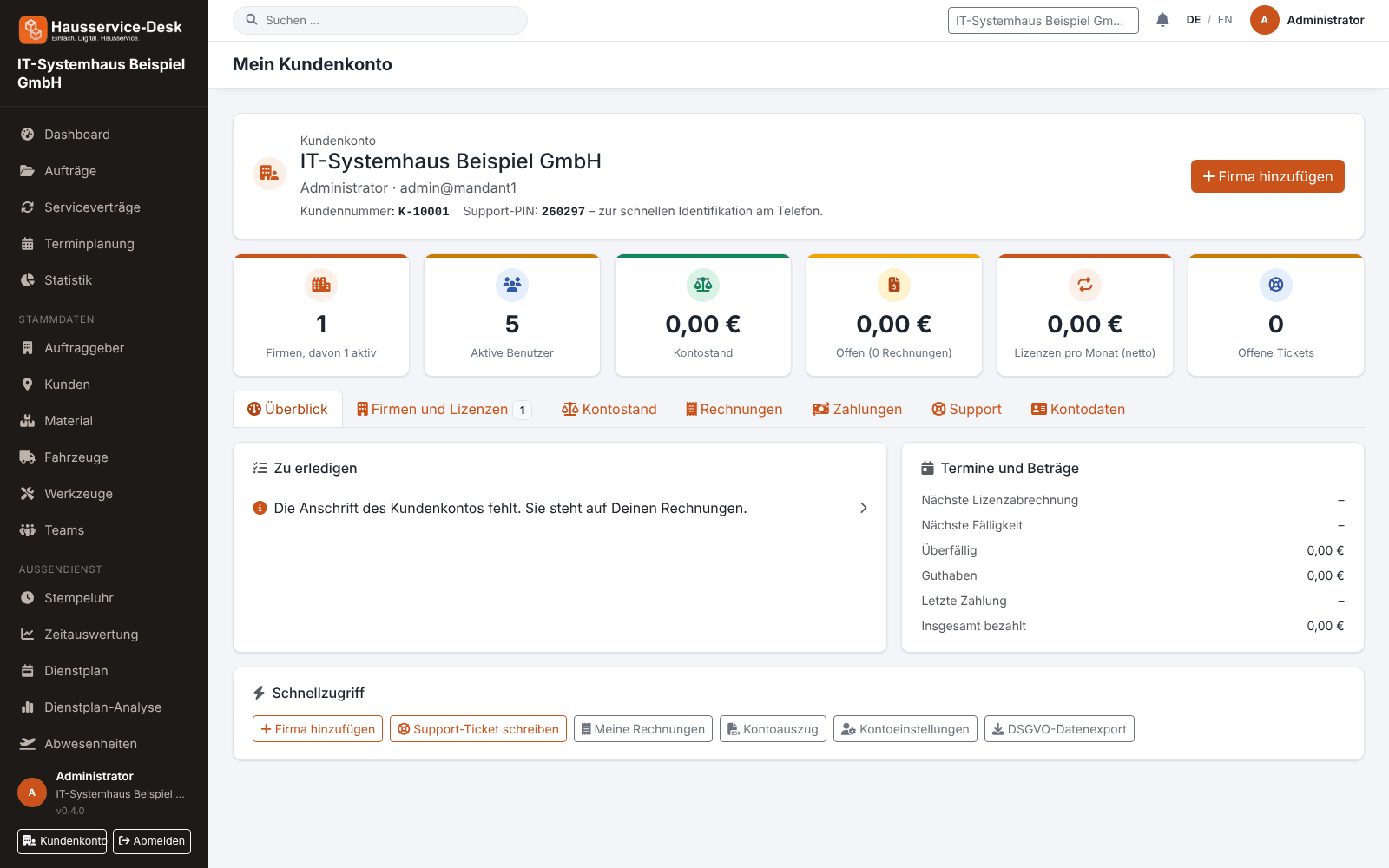Viewport: 1389px width, 868px height.
Task: Open the Zahlungen tab
Action: coord(857,409)
